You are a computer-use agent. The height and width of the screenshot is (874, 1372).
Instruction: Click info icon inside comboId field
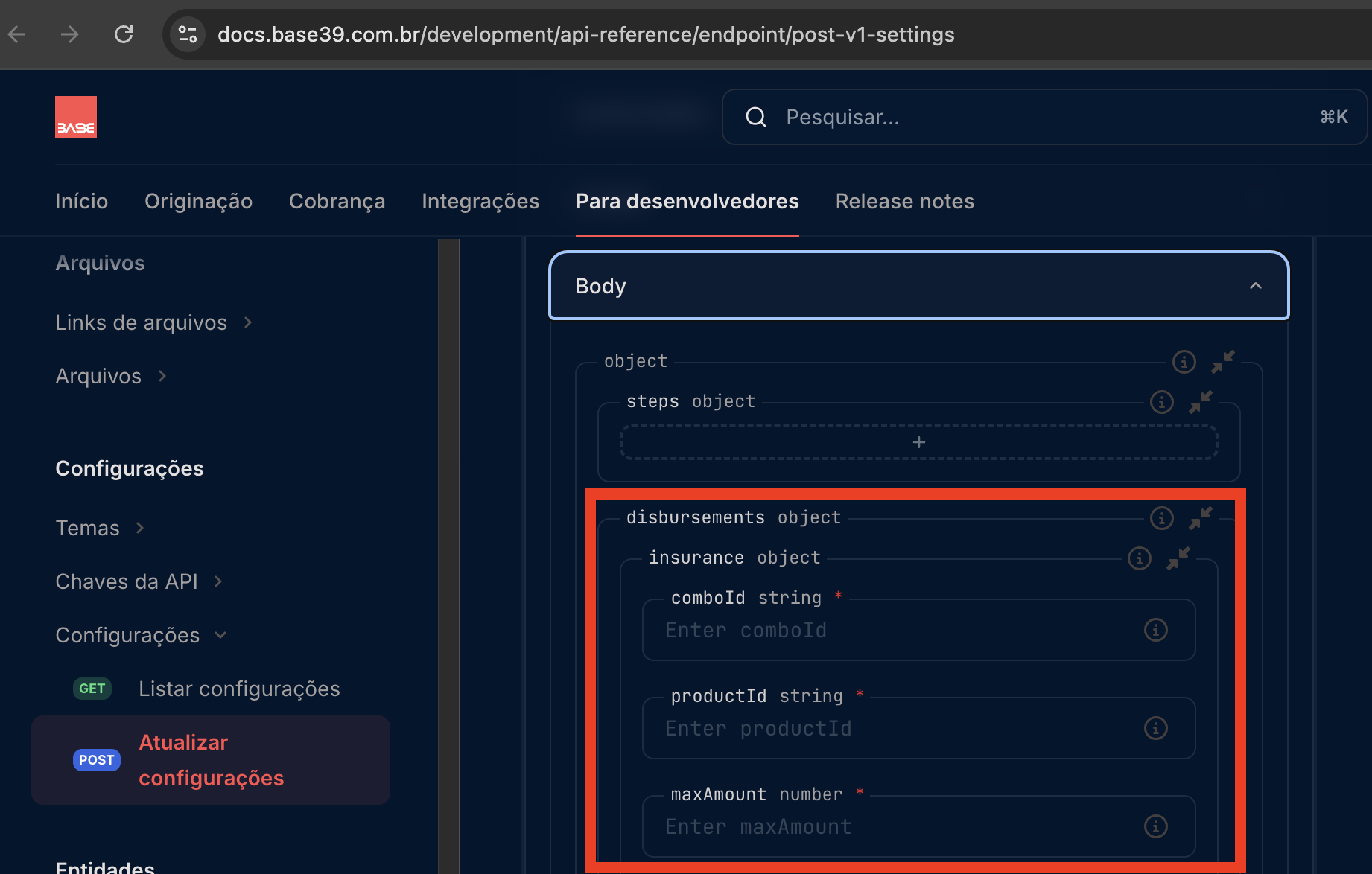click(x=1155, y=630)
